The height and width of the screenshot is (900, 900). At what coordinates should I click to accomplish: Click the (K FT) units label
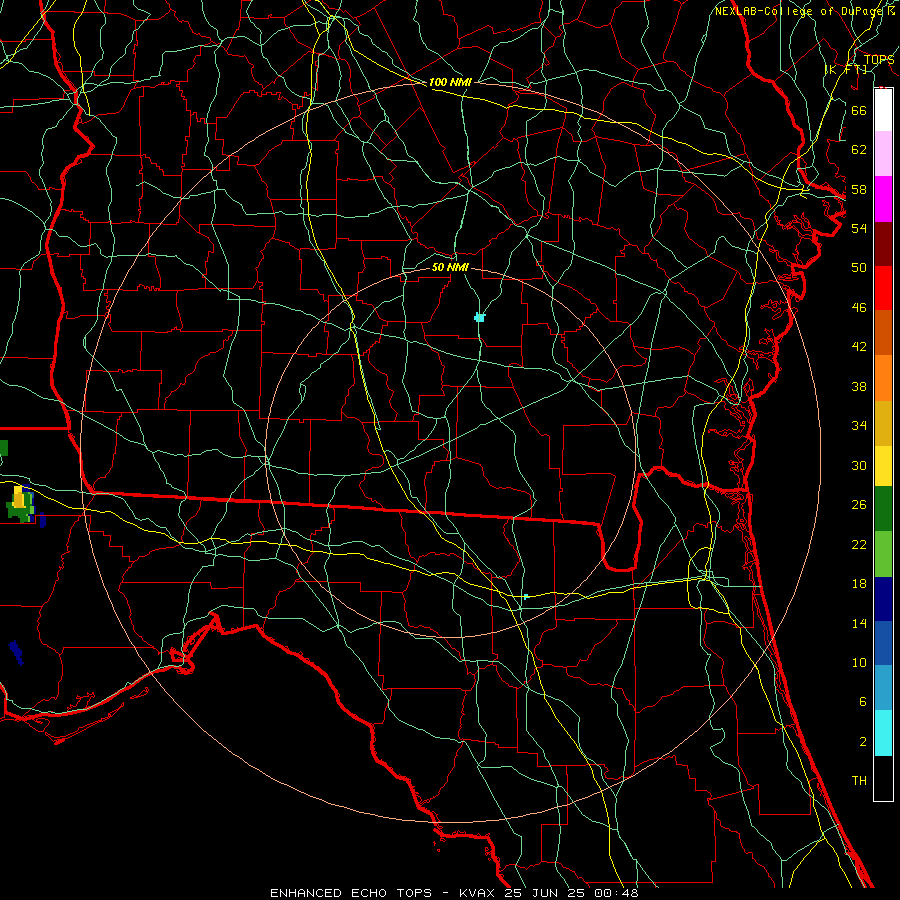click(x=846, y=69)
